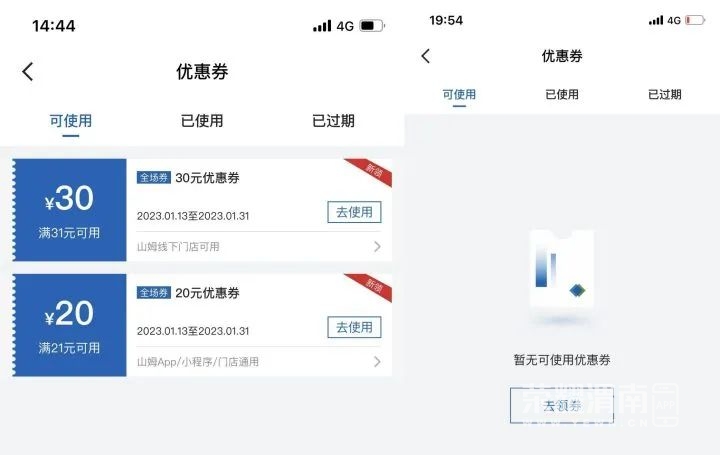720x455 pixels.
Task: Switch to 已使用 tab on left screen
Action: click(202, 121)
